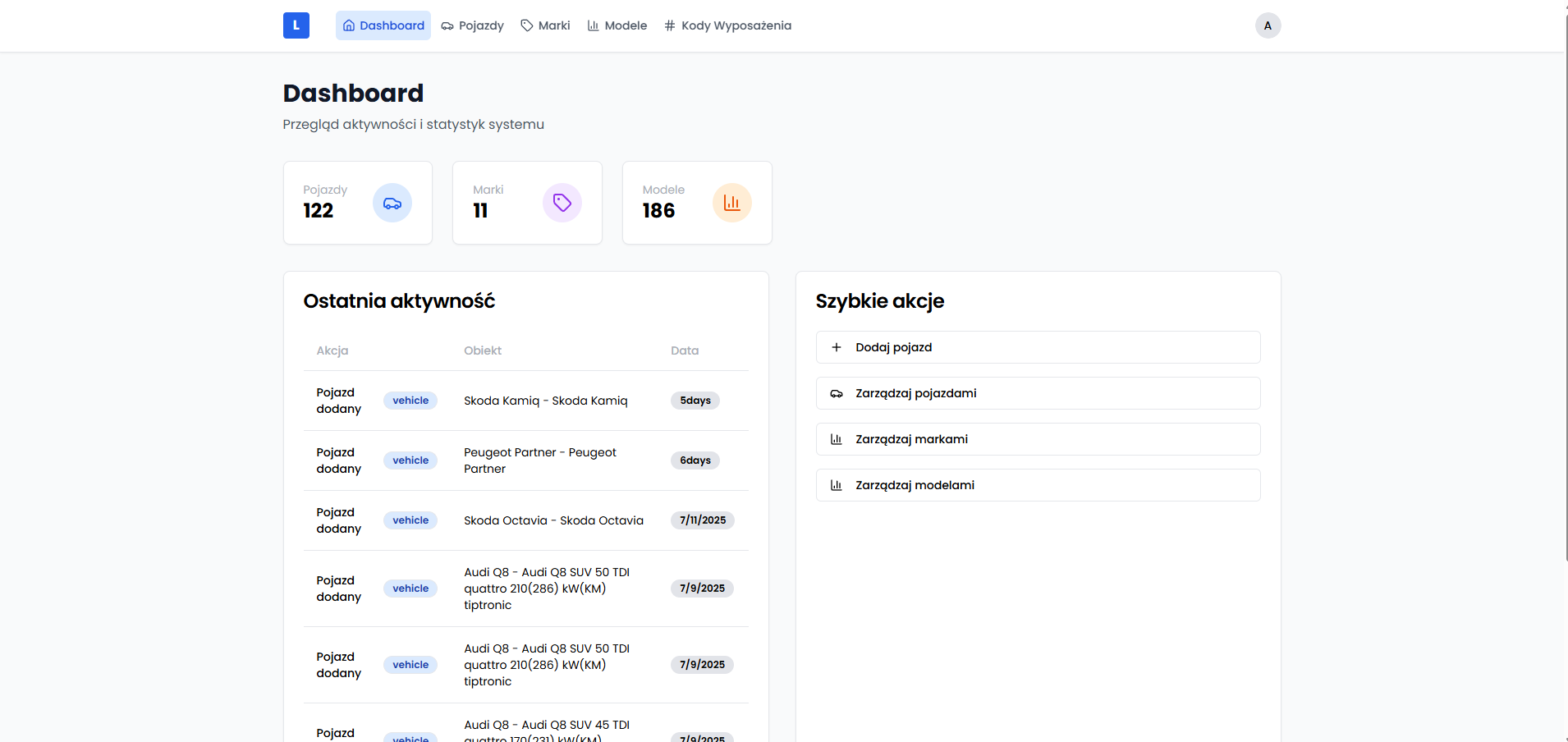The image size is (1568, 742).
Task: Switch to the Marki section
Action: coord(545,25)
